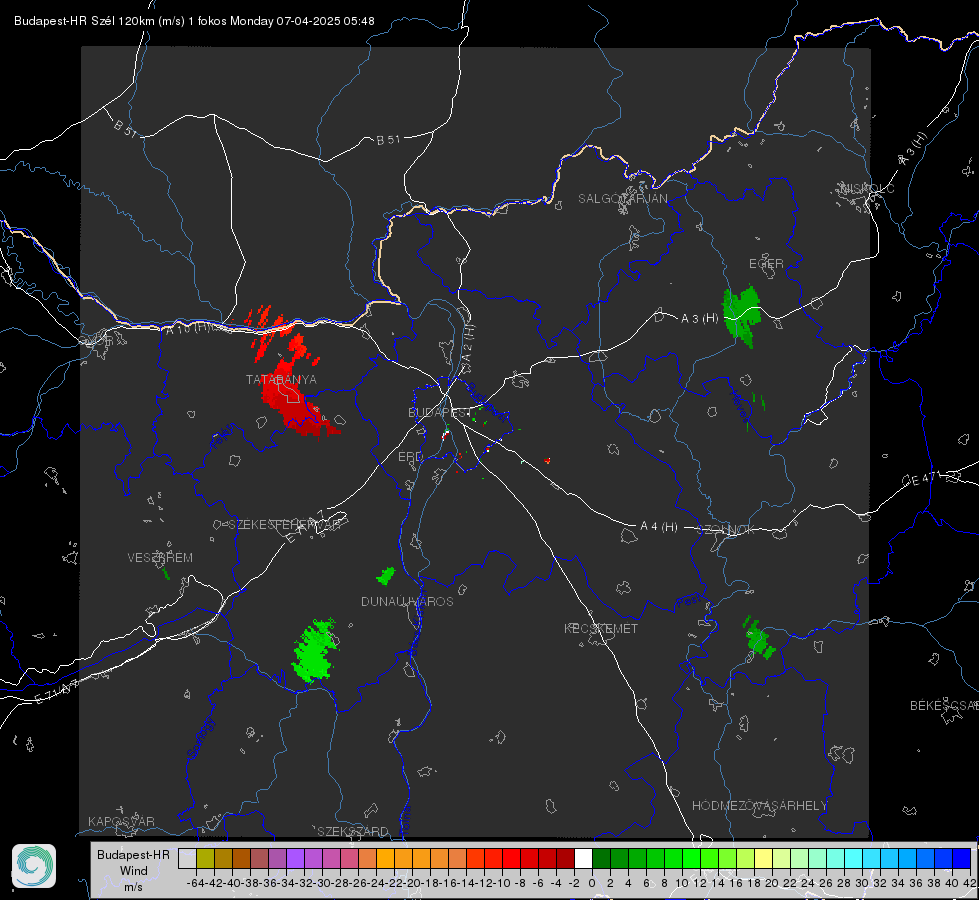
Task: Click the swirl weather logo icon
Action: (x=34, y=866)
